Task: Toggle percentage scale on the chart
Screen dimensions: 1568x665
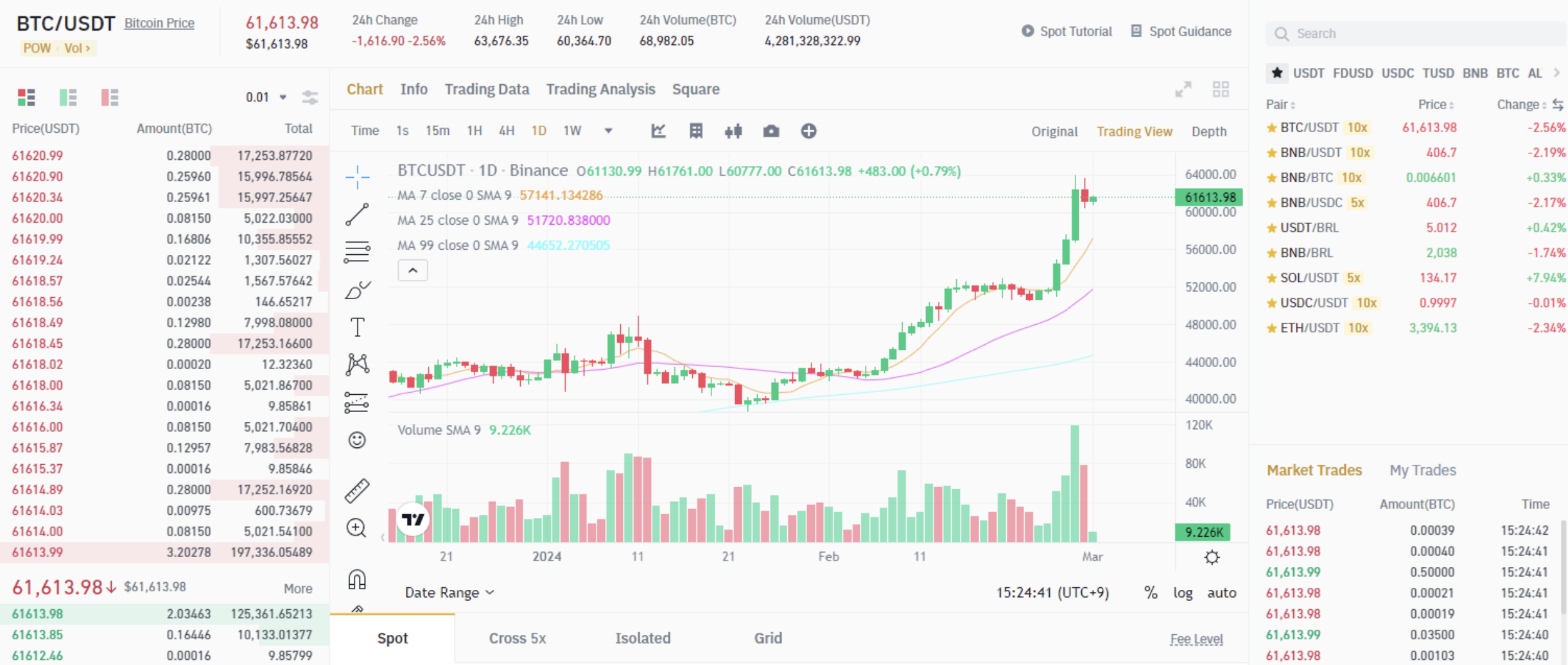Action: coord(1150,592)
